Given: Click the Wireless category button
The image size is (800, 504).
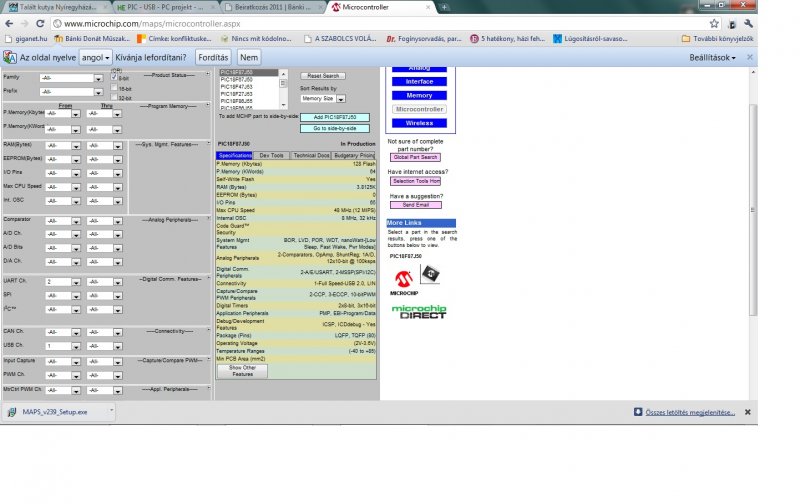Looking at the screenshot, I should (x=419, y=123).
